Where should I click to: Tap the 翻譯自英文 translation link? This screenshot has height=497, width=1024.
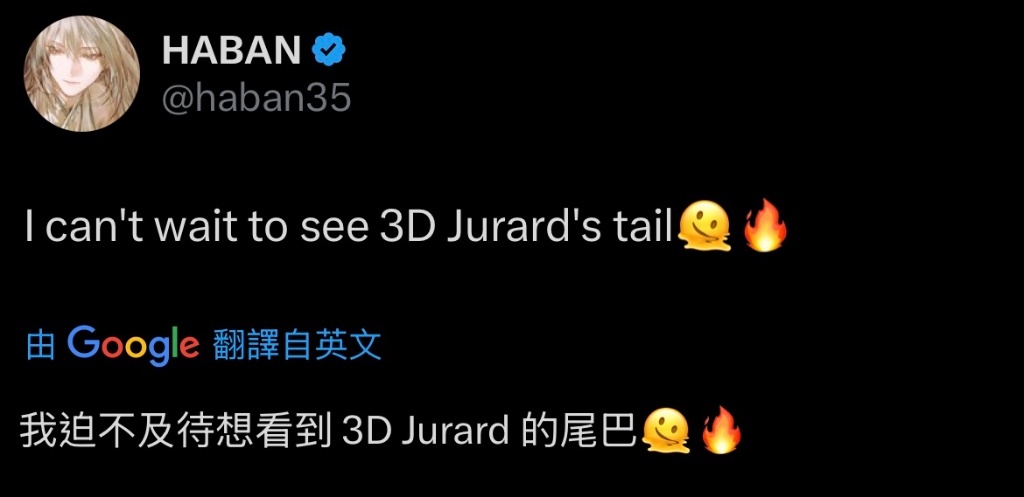[x=297, y=345]
